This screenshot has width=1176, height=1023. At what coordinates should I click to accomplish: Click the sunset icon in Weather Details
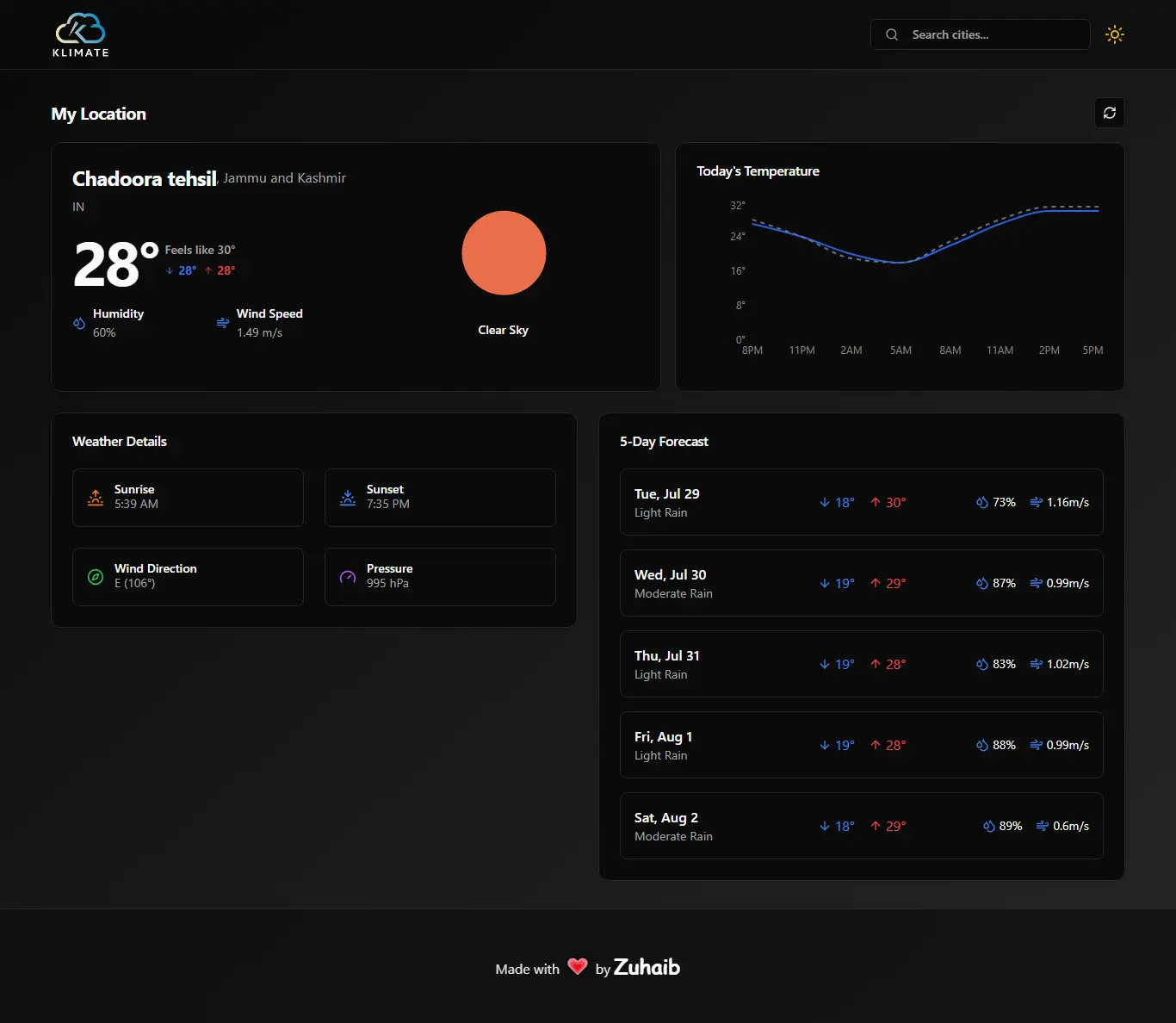348,498
